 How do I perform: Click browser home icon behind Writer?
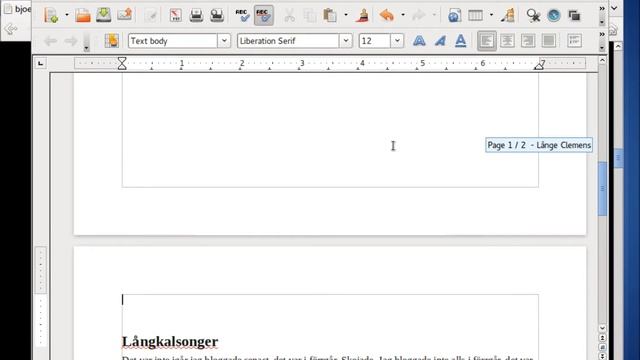coord(613,30)
